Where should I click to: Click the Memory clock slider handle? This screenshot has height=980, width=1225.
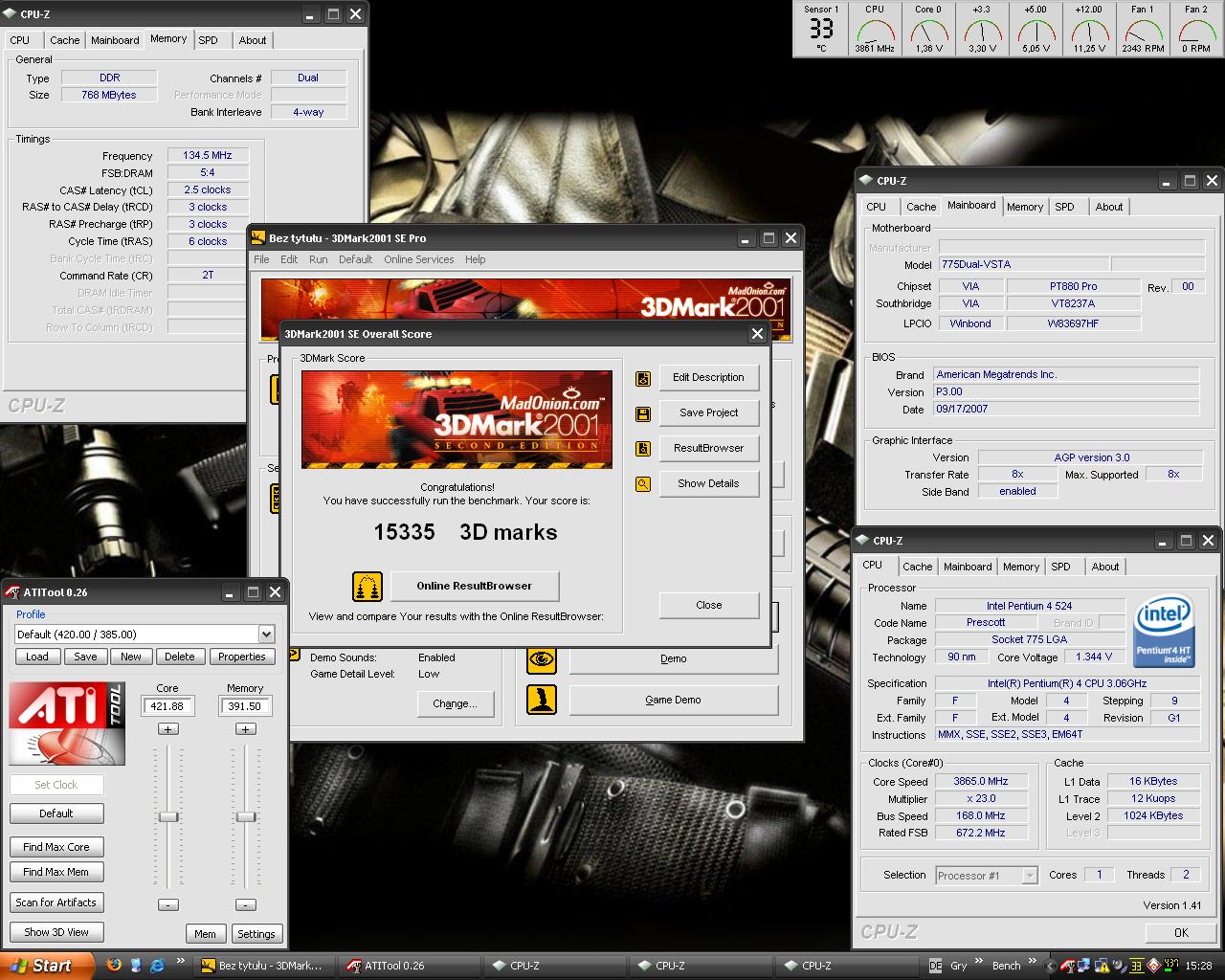[x=246, y=817]
